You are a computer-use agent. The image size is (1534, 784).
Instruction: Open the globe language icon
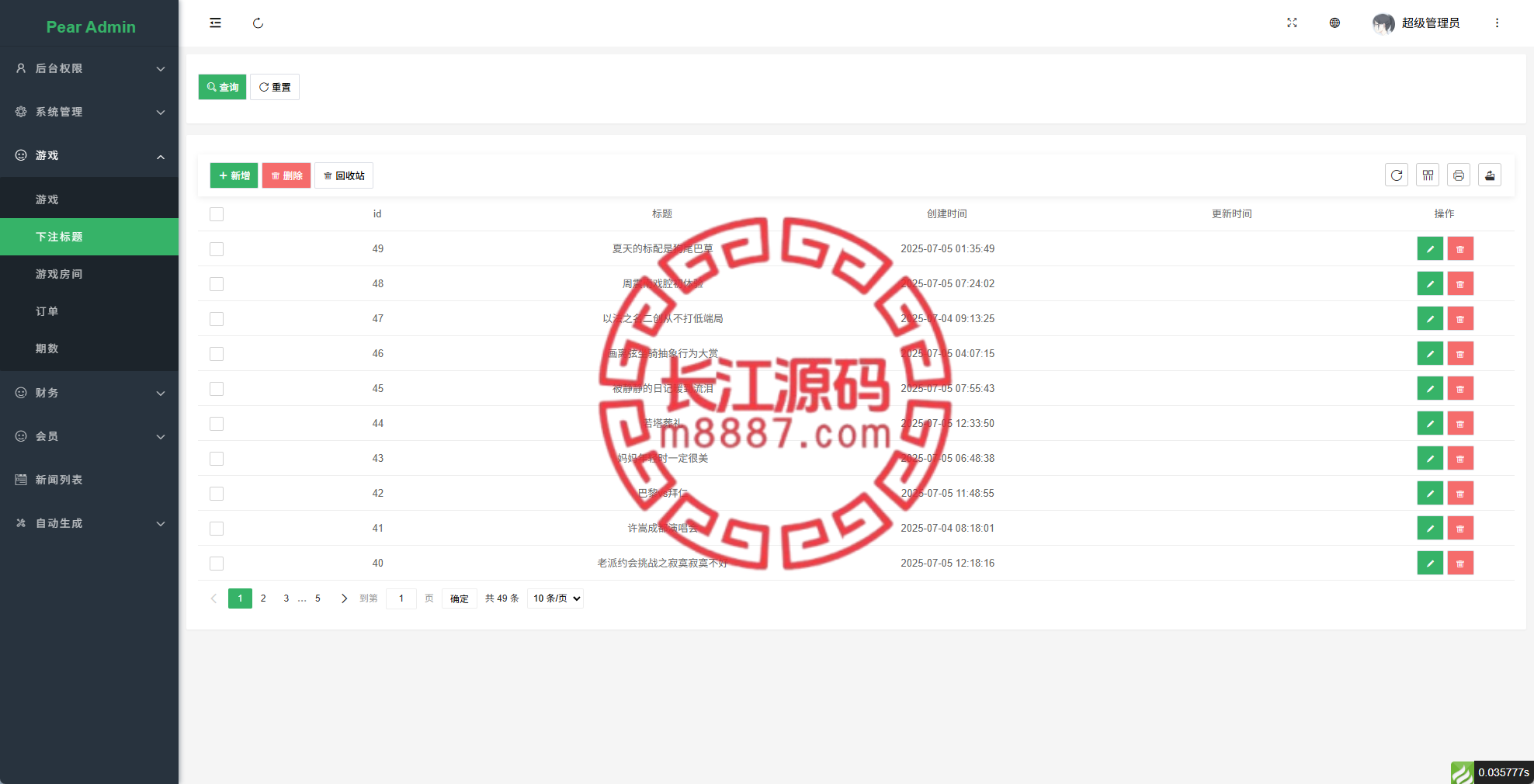1334,23
